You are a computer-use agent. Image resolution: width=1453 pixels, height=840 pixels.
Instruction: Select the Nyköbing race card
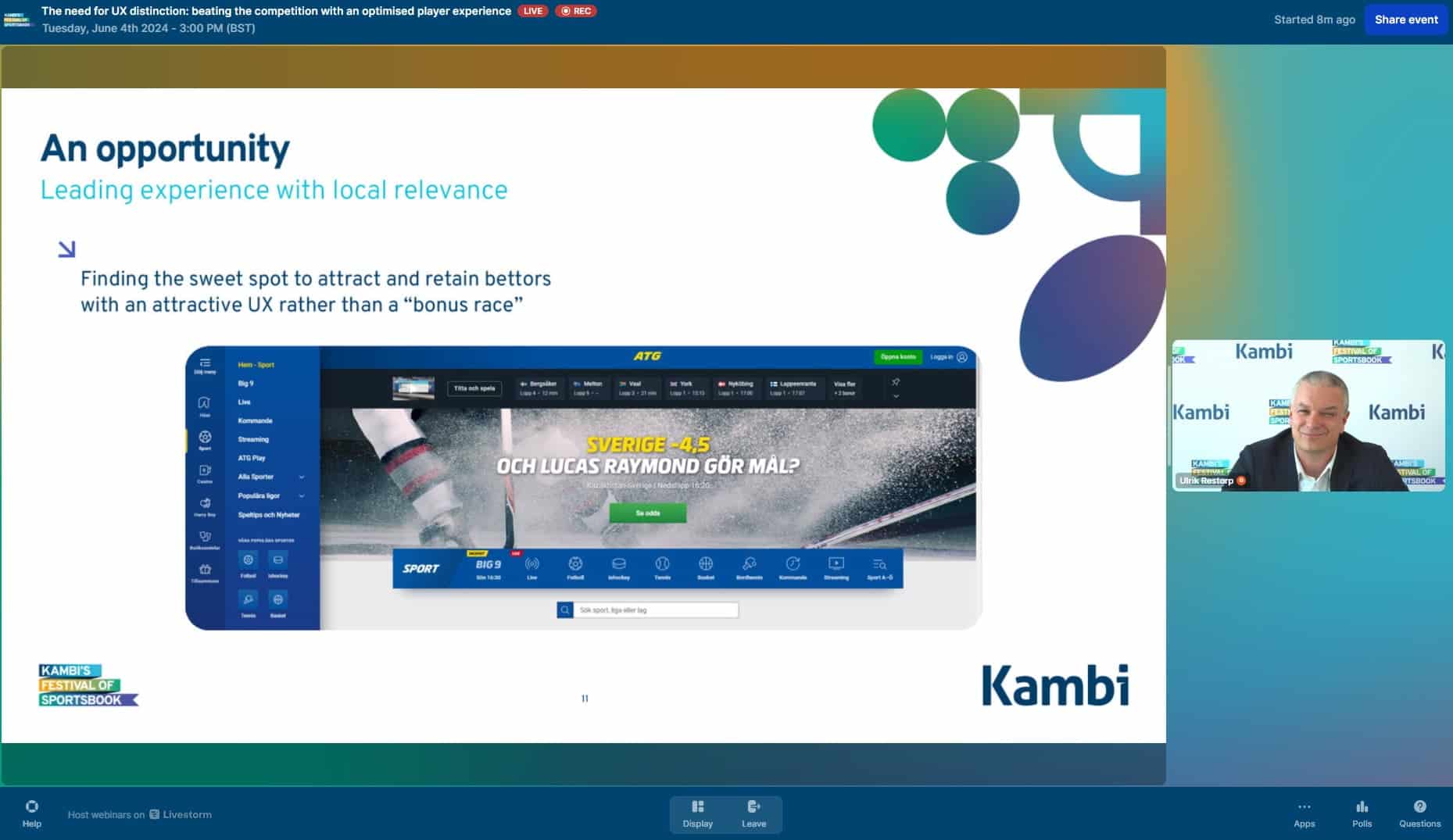point(737,388)
